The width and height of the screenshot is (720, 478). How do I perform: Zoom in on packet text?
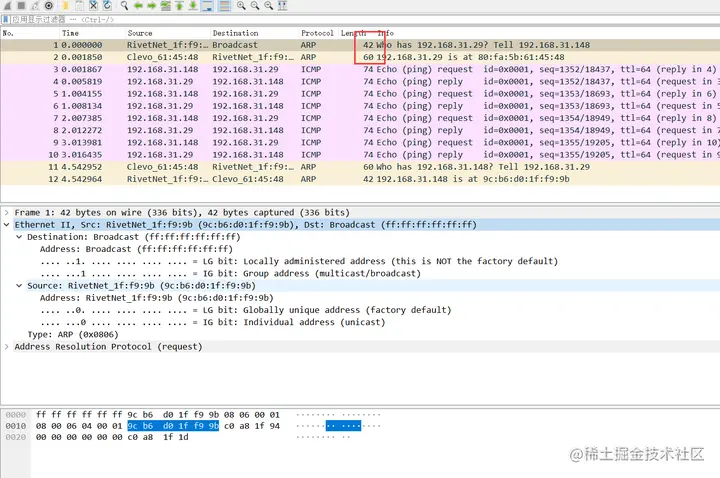click(242, 6)
